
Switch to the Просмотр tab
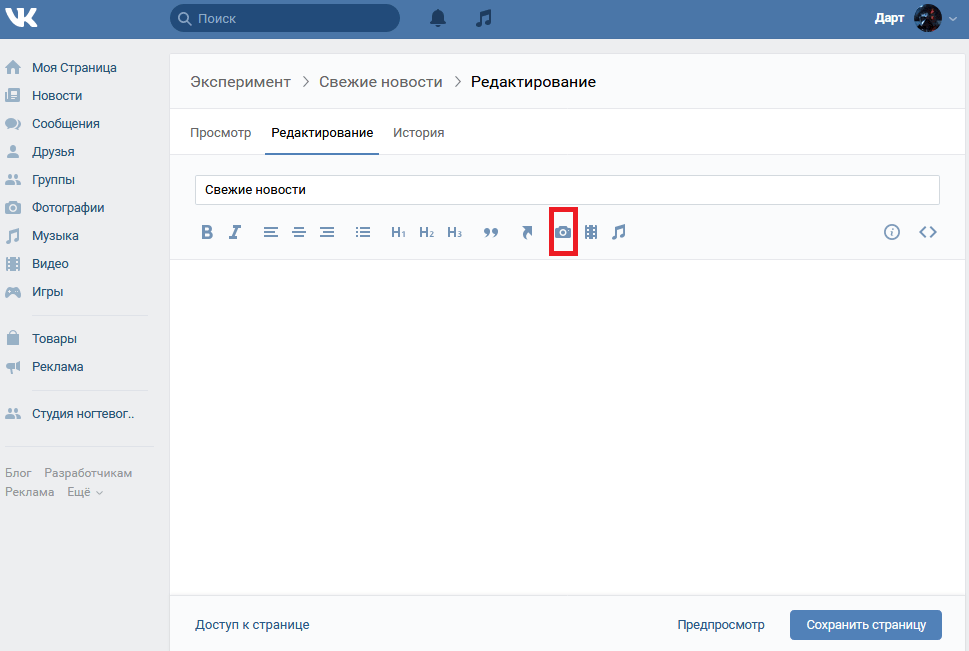point(220,133)
